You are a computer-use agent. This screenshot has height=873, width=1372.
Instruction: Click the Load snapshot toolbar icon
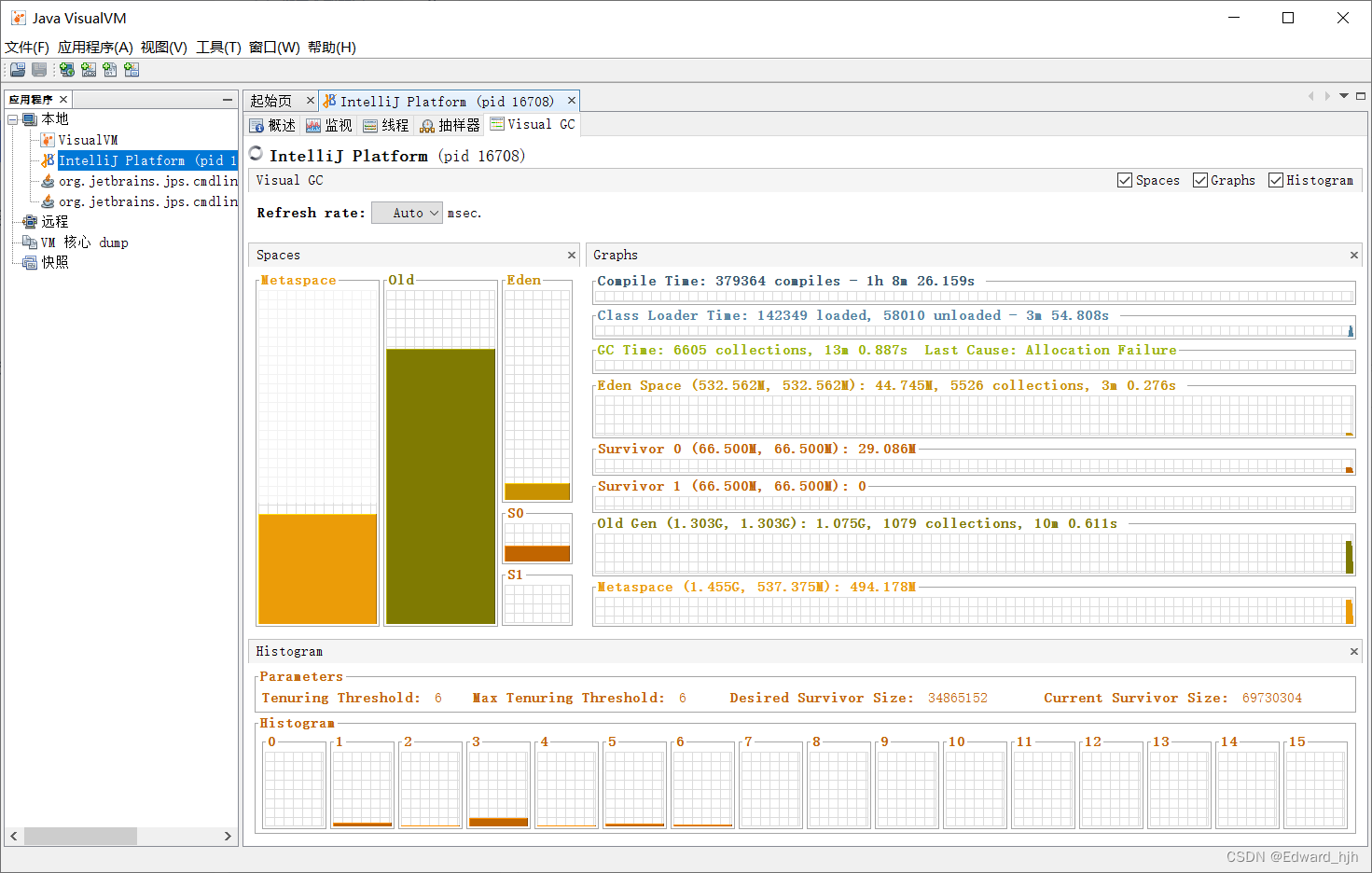pos(18,70)
